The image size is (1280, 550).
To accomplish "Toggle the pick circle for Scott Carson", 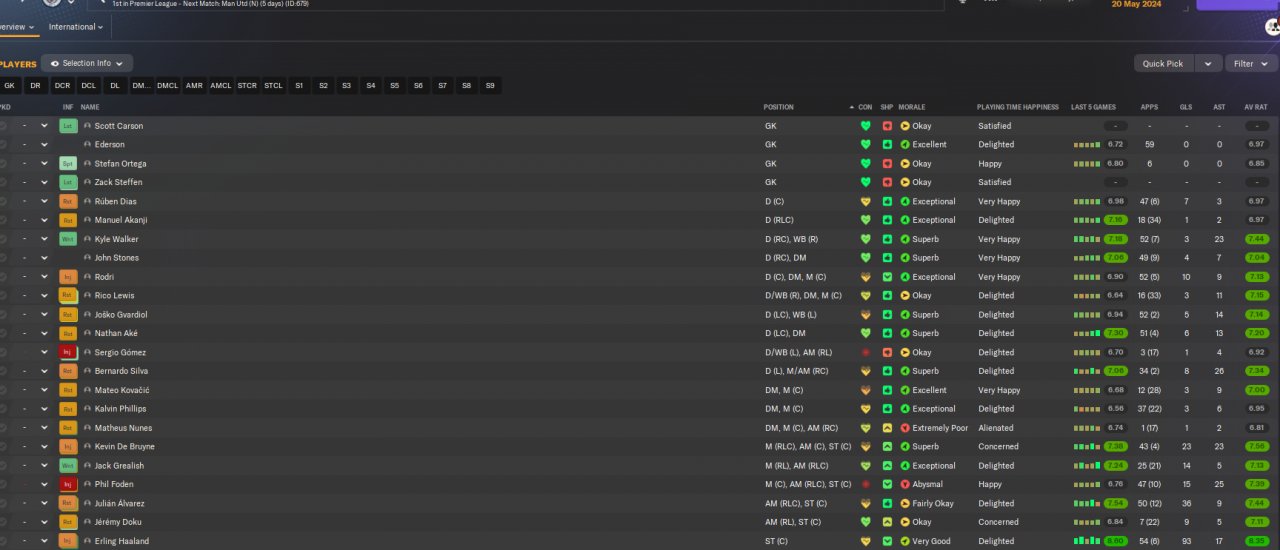I will click(3, 126).
